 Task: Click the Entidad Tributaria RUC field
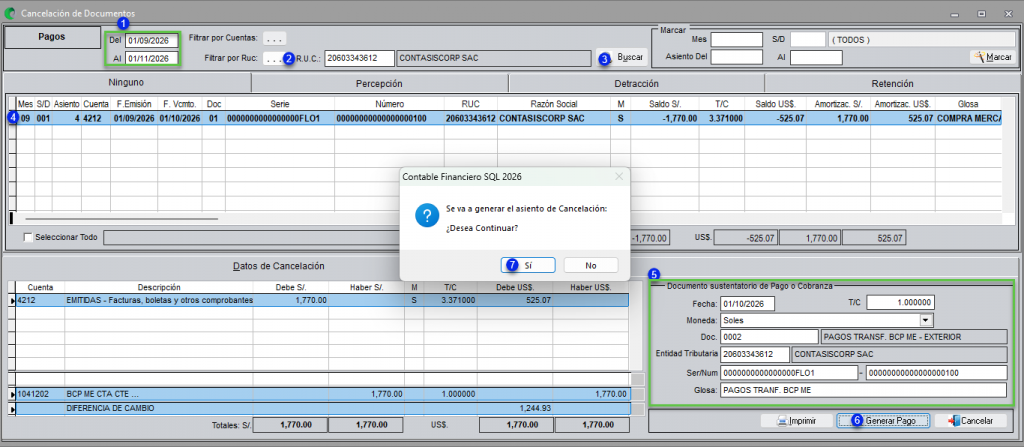tap(754, 354)
